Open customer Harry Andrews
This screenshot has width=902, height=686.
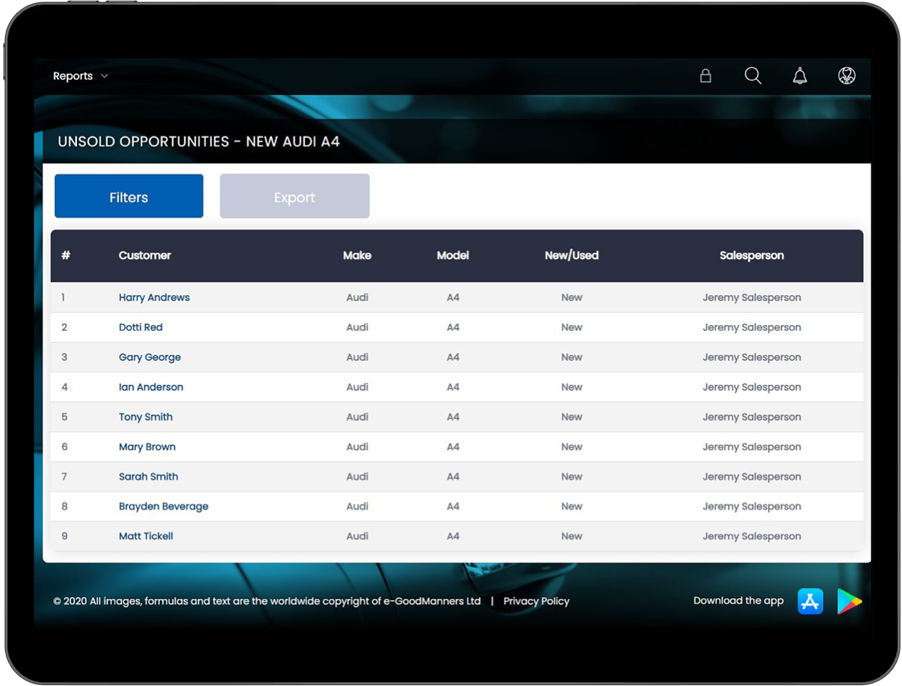[154, 298]
